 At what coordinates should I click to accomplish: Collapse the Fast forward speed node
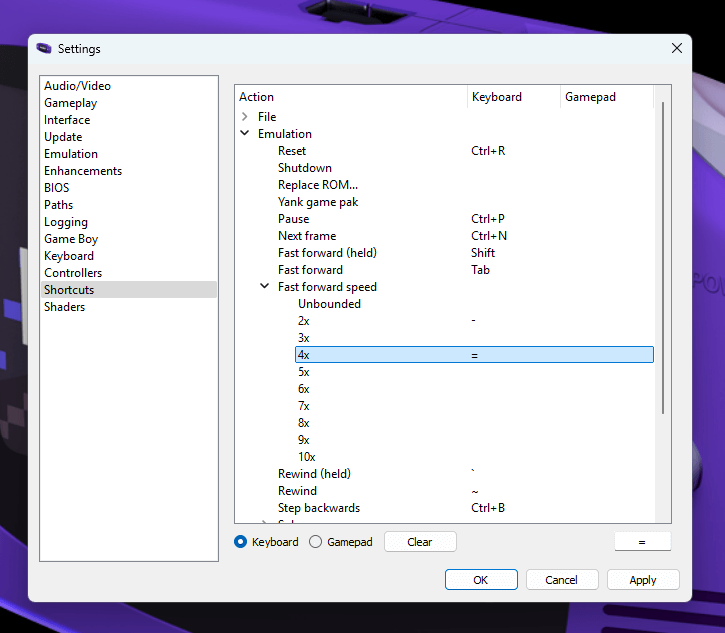coord(265,287)
